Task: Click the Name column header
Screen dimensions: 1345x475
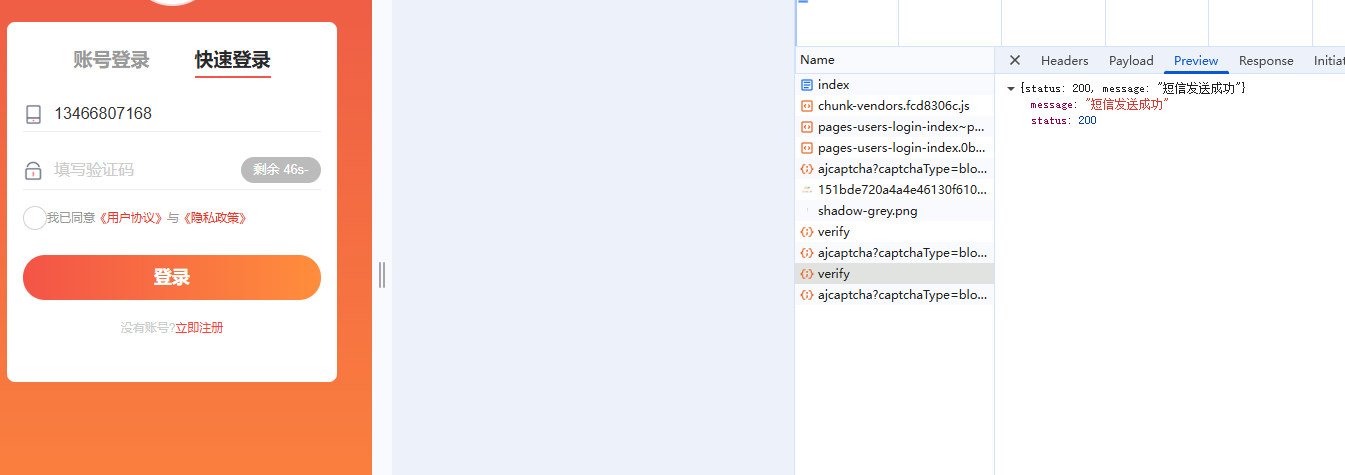Action: tap(895, 60)
